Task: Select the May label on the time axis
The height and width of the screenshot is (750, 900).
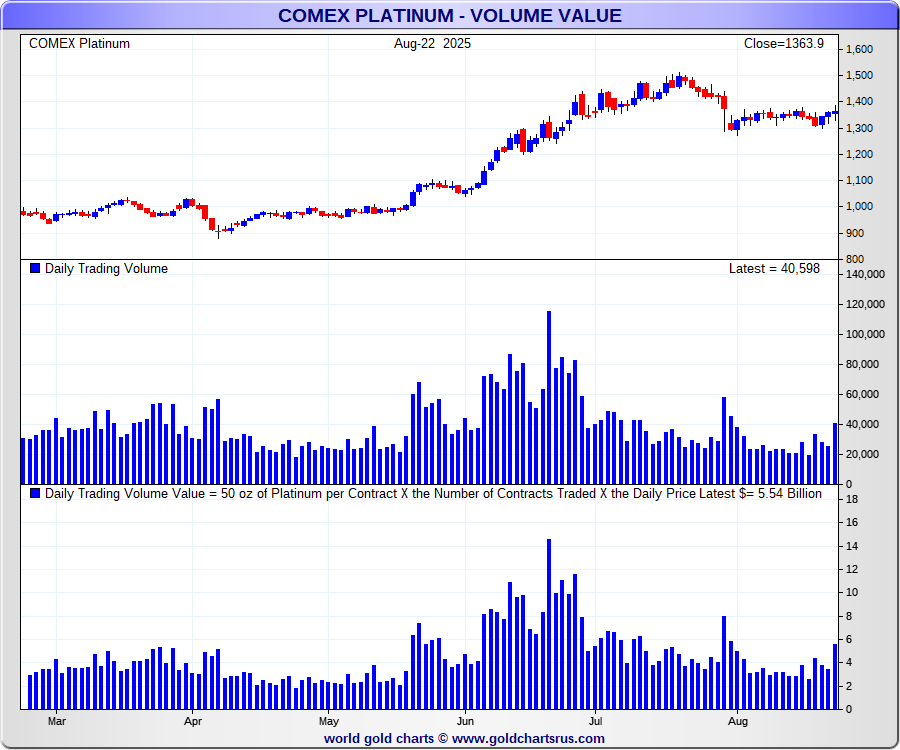Action: pyautogui.click(x=329, y=719)
